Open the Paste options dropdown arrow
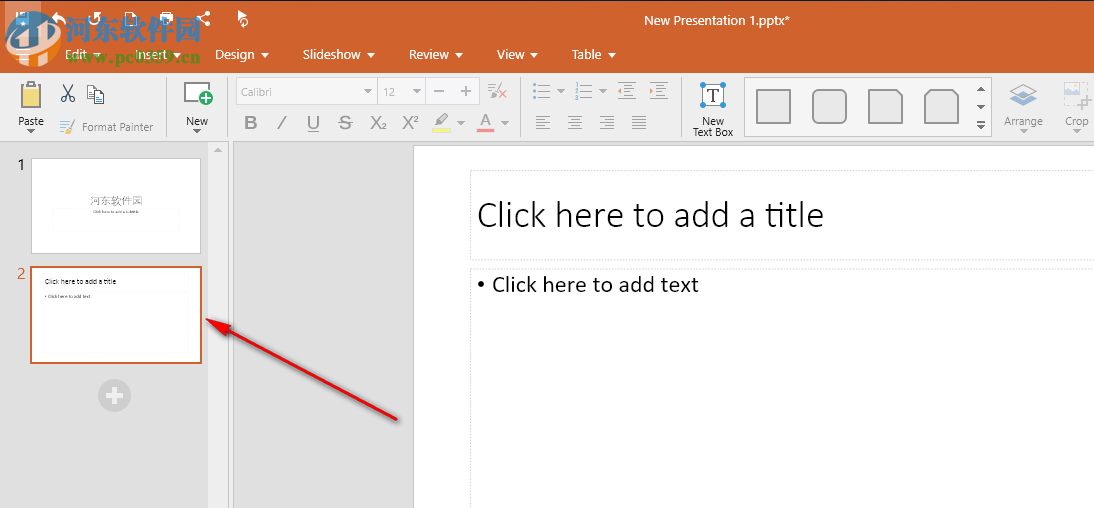1094x508 pixels. pos(31,131)
